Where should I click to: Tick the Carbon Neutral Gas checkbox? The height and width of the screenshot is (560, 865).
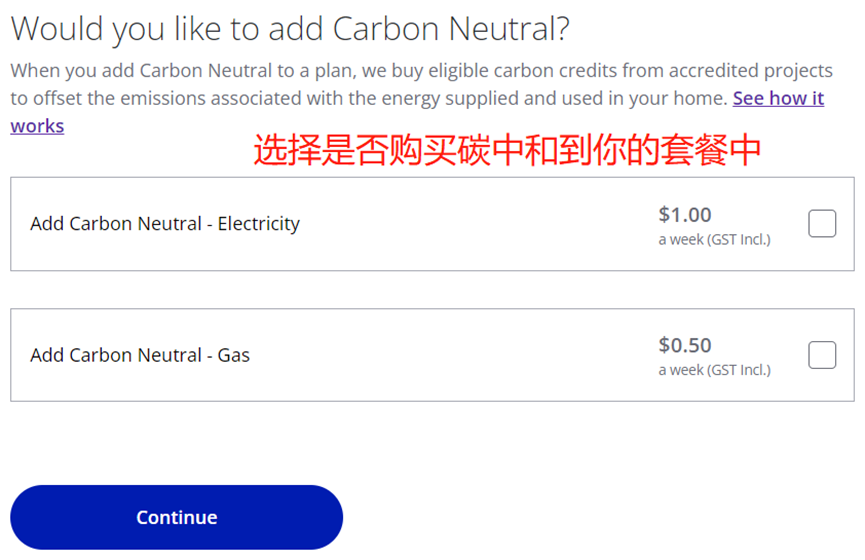click(821, 355)
